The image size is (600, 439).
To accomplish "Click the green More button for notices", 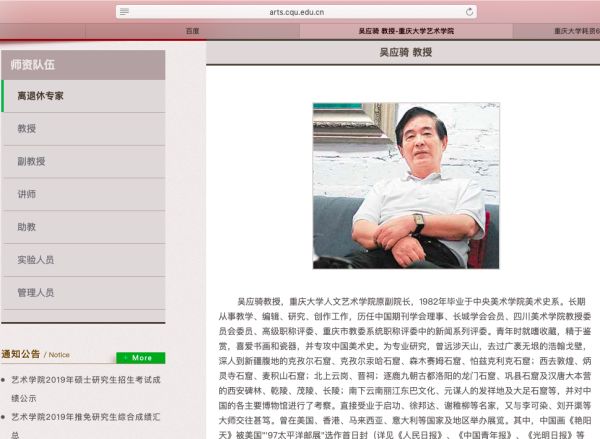I will (140, 357).
